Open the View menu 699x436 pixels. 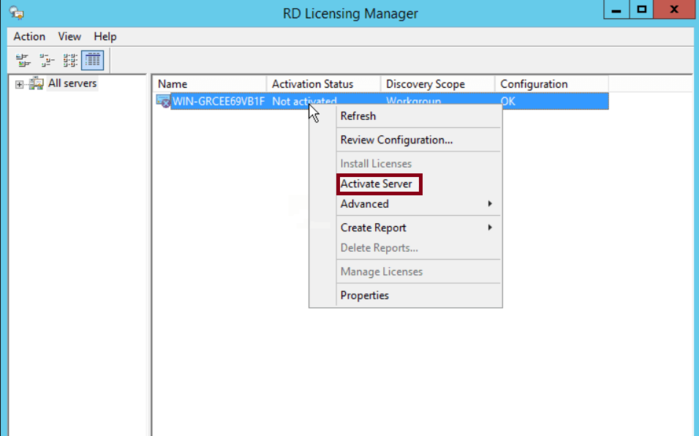(x=70, y=37)
